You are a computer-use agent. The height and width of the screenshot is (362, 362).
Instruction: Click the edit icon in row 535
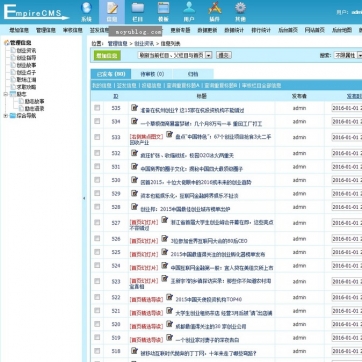pyautogui.click(x=134, y=108)
